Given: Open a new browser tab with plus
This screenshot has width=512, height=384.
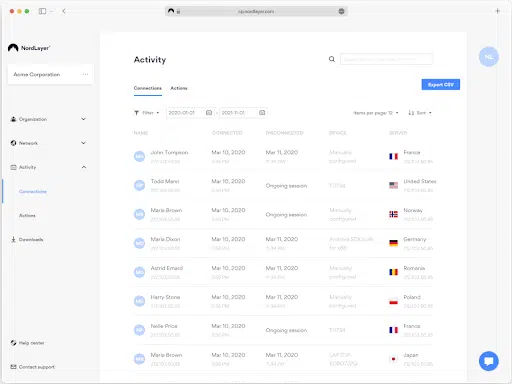Looking at the screenshot, I should 497,11.
